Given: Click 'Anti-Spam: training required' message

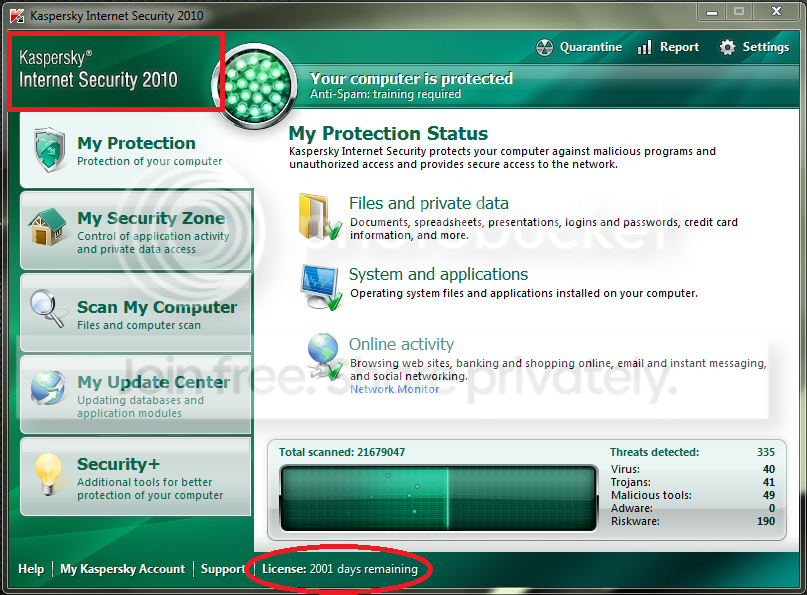Looking at the screenshot, I should 385,94.
